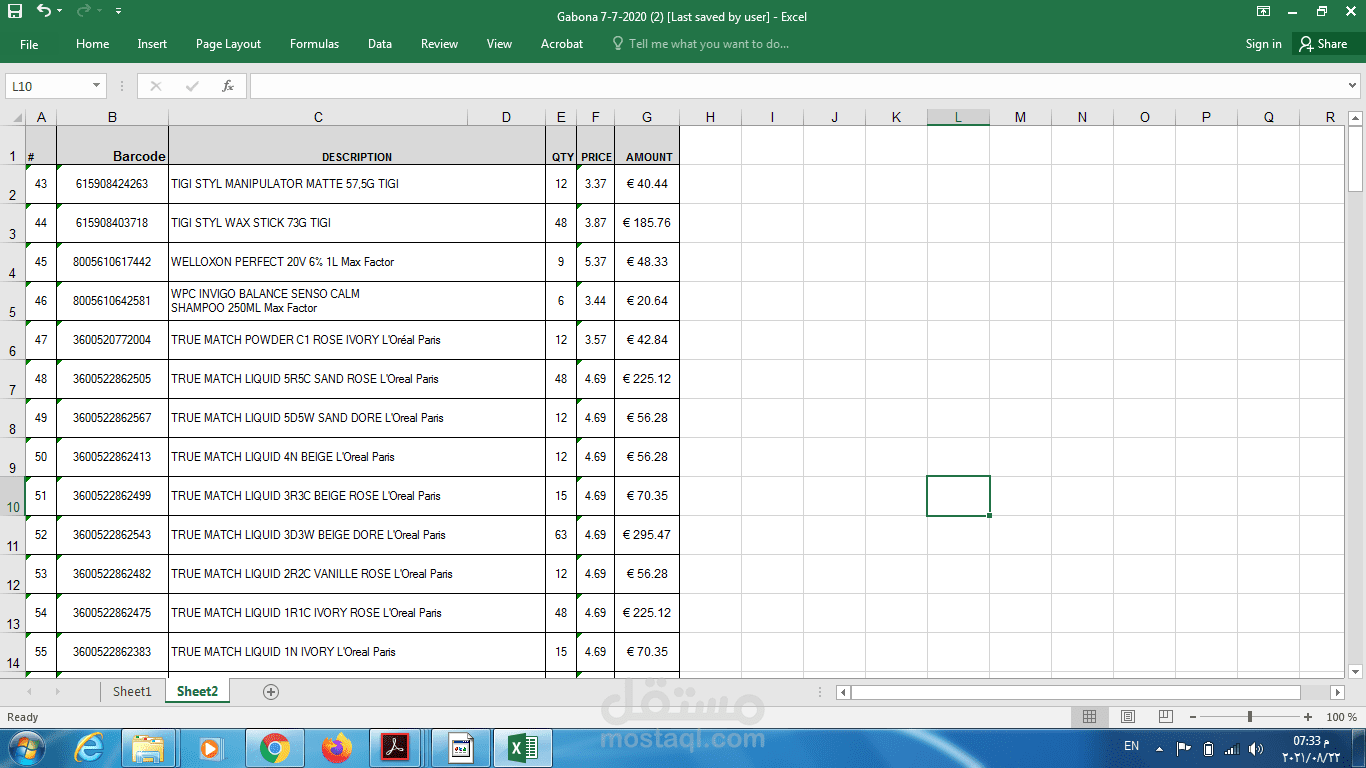Open the Review tab
This screenshot has width=1366, height=768.
click(x=439, y=44)
